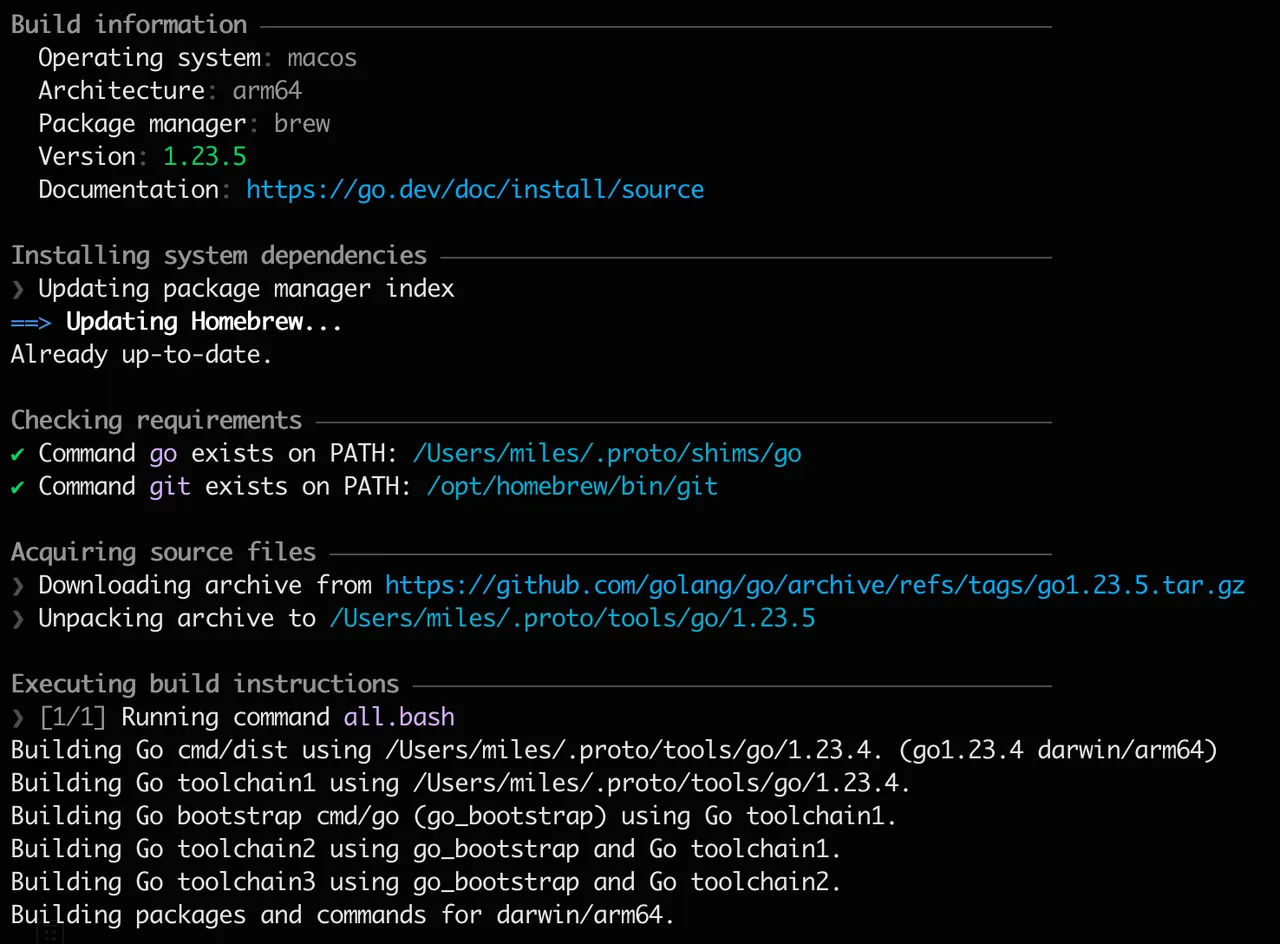Screen dimensions: 1280x944
Task: Click the 'Building Go toolchain2' output line
Action: click(x=426, y=849)
